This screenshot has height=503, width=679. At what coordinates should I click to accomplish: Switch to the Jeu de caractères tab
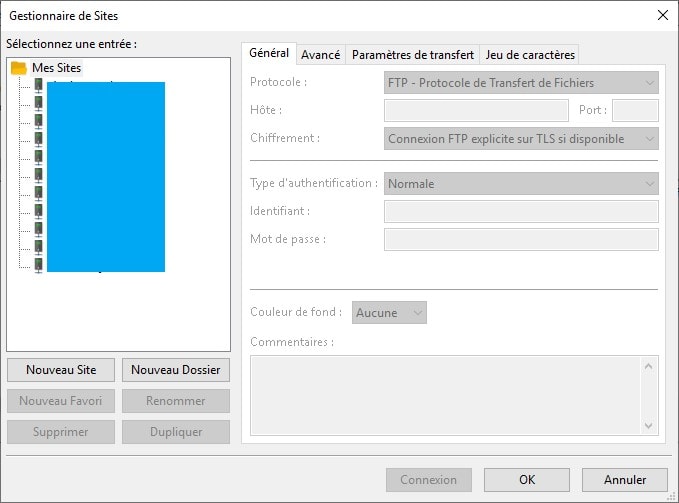[x=530, y=55]
